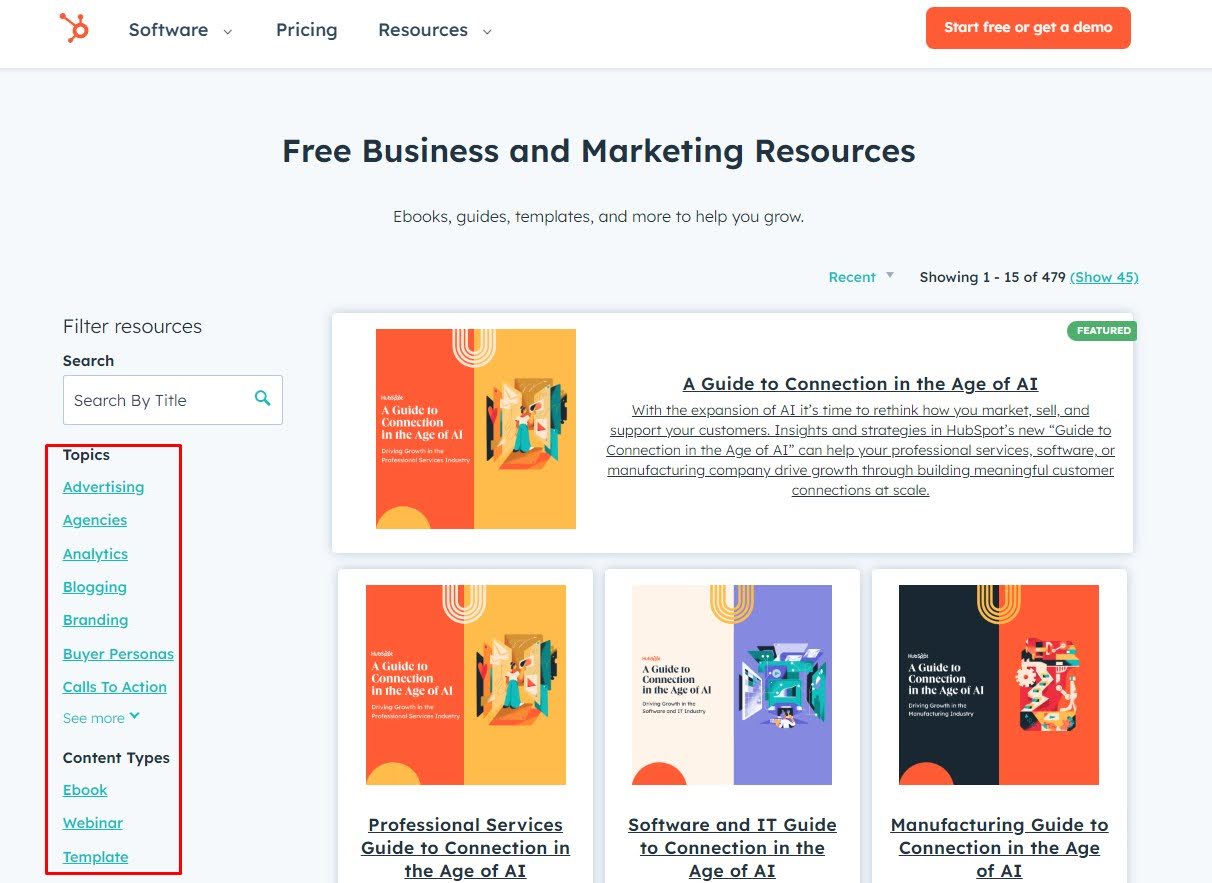Filter resources by Advertising topic
Viewport: 1212px width, 883px height.
click(x=103, y=487)
